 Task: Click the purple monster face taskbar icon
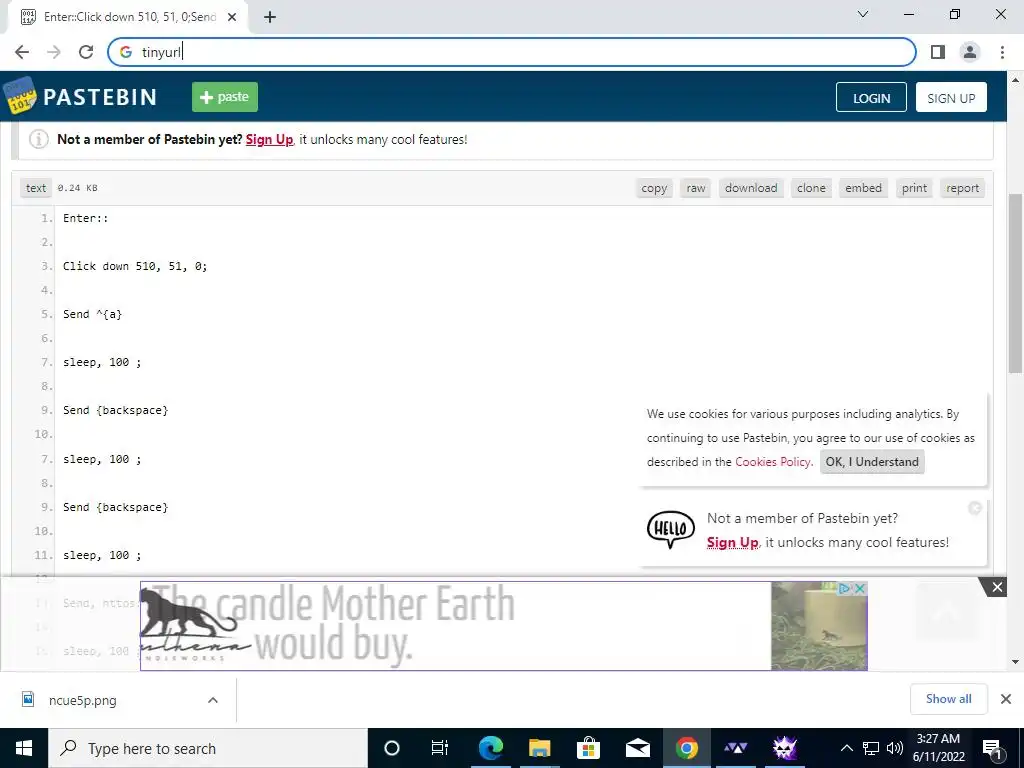pos(784,748)
